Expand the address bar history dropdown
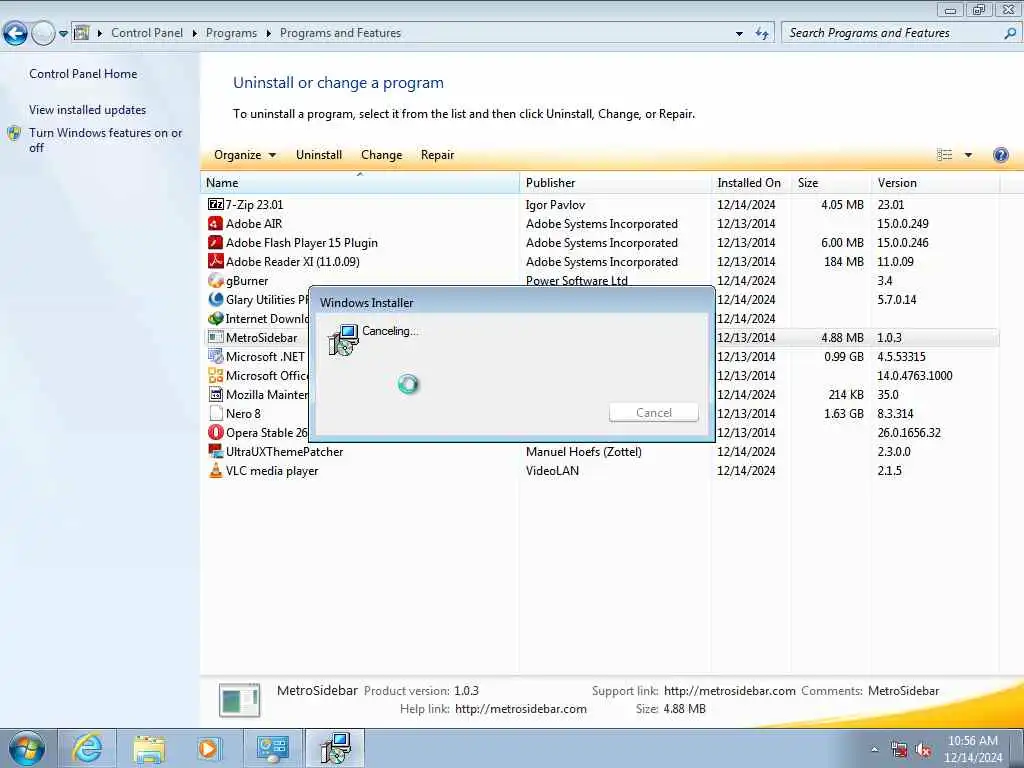Image resolution: width=1024 pixels, height=768 pixels. 739,33
